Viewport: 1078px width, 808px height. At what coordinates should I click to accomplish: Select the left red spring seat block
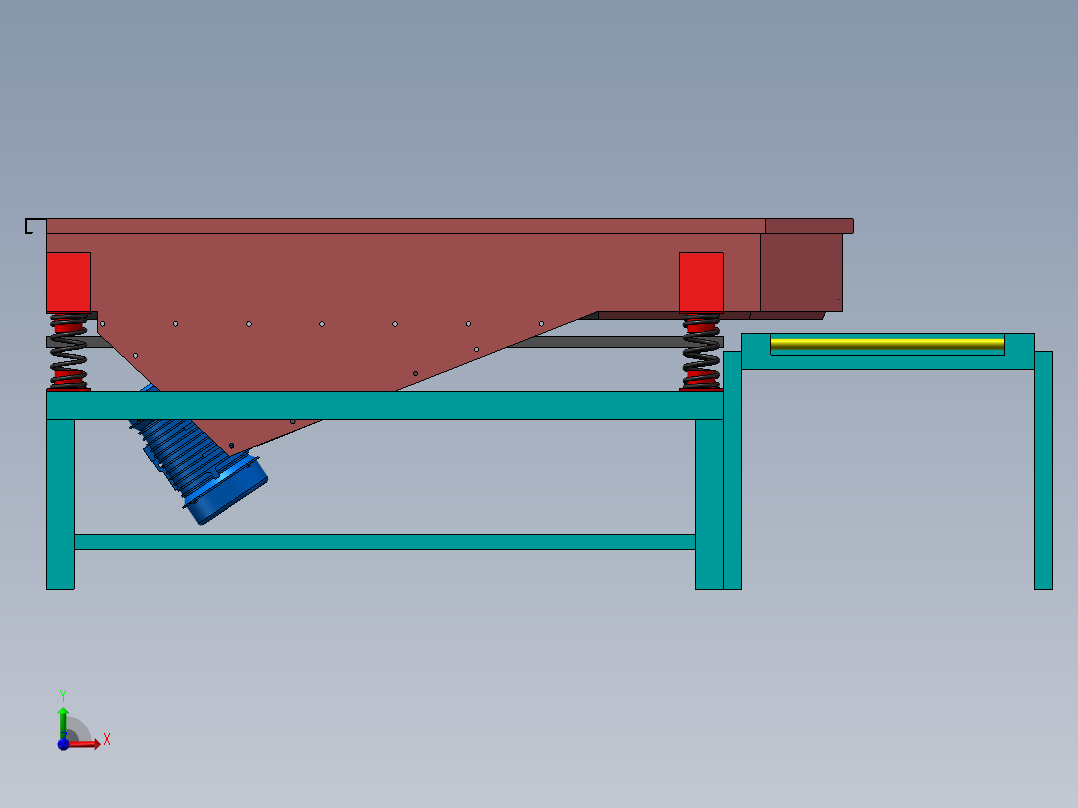pyautogui.click(x=69, y=283)
